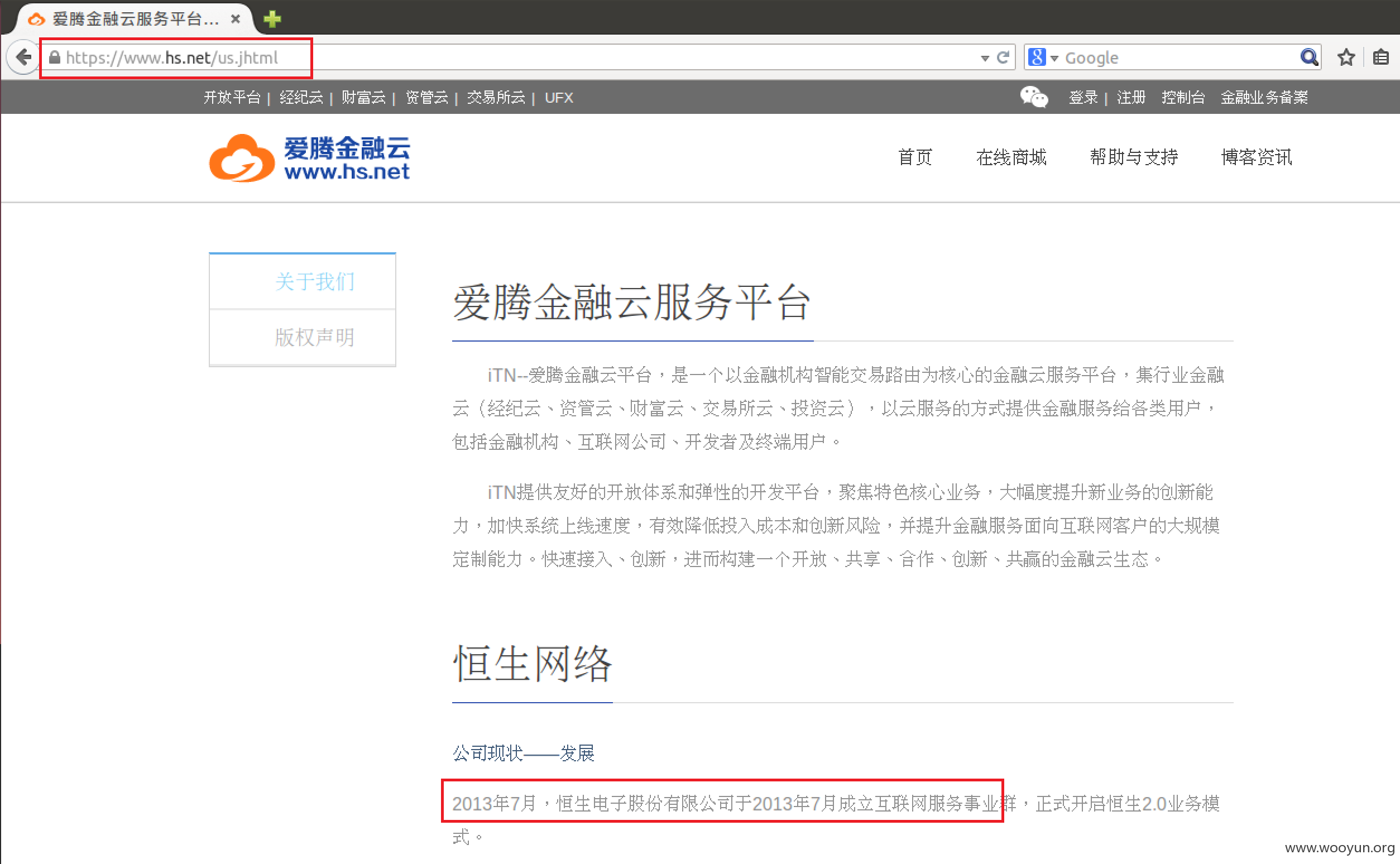1400x864 pixels.
Task: Click the heading 爱腾金融云服务平台
Action: (x=631, y=303)
